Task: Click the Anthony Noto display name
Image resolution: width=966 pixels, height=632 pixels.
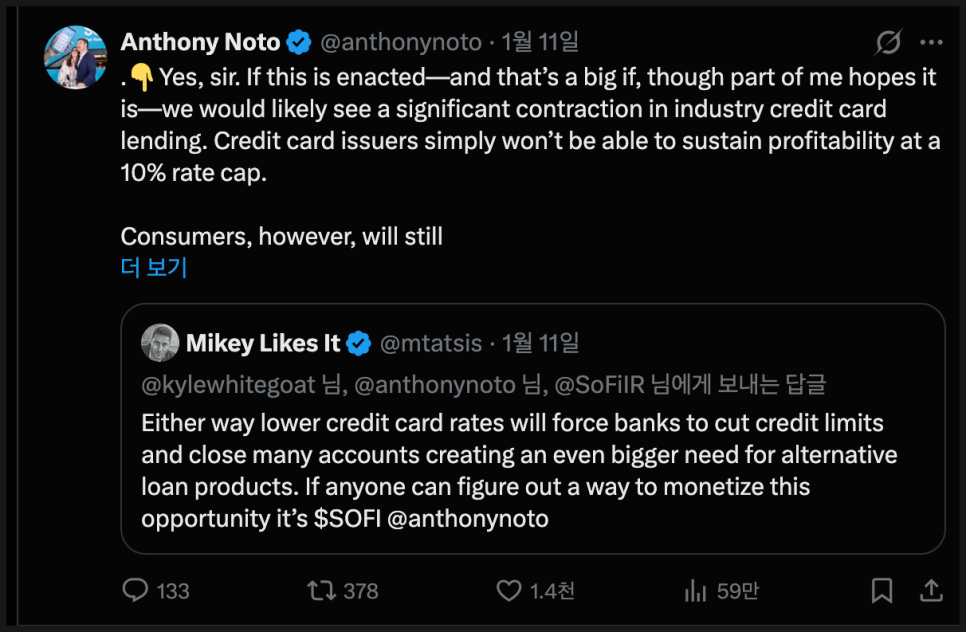Action: 201,42
